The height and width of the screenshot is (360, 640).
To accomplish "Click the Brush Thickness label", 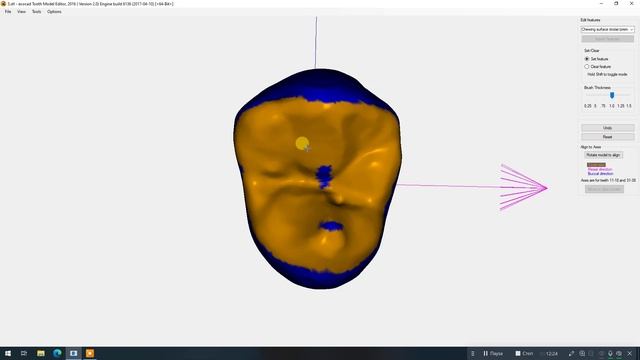I will [597, 88].
